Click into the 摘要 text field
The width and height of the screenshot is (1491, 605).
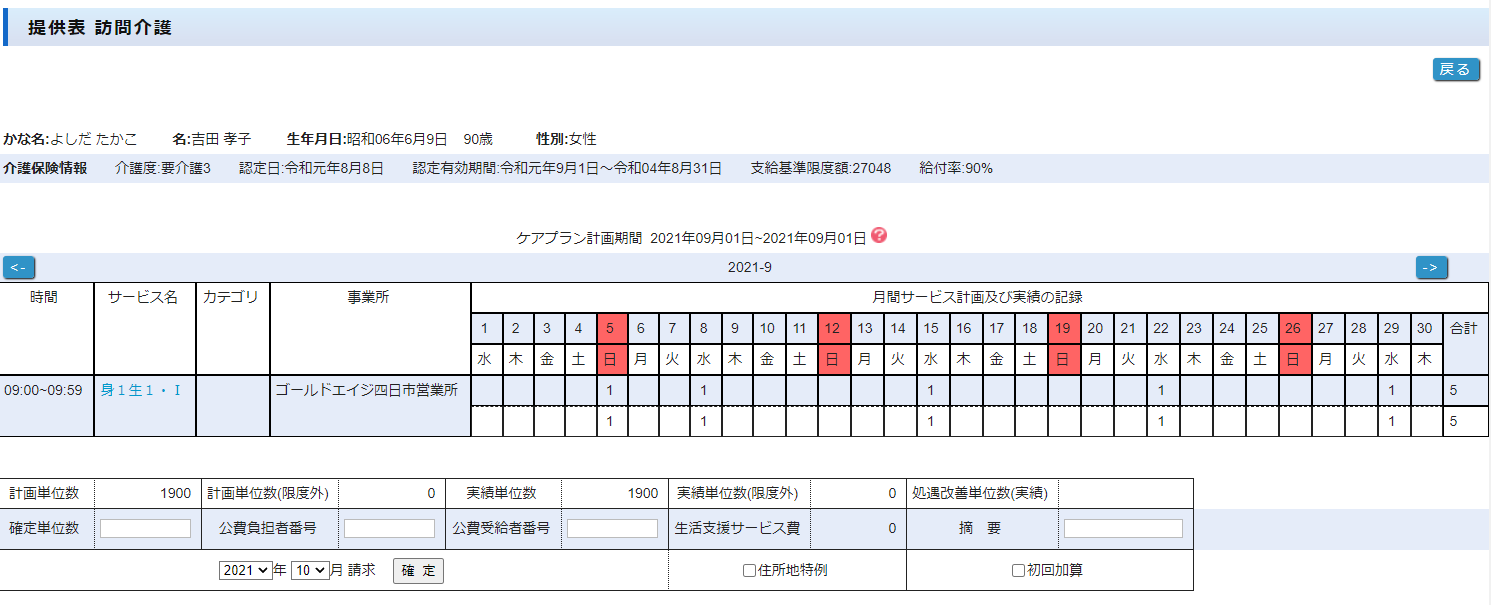(1122, 528)
